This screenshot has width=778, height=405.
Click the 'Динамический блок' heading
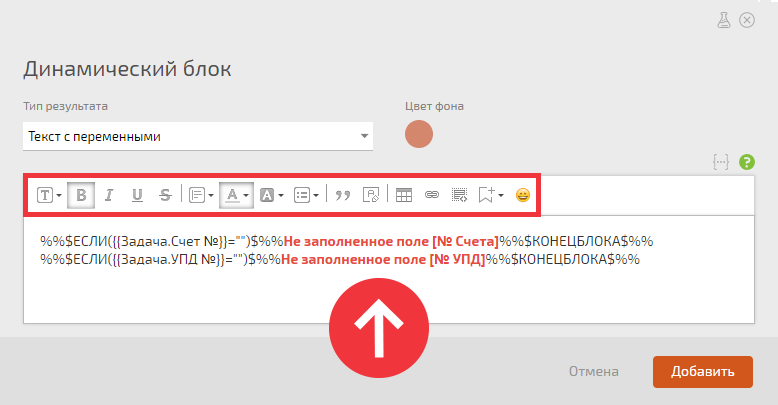pyautogui.click(x=127, y=68)
